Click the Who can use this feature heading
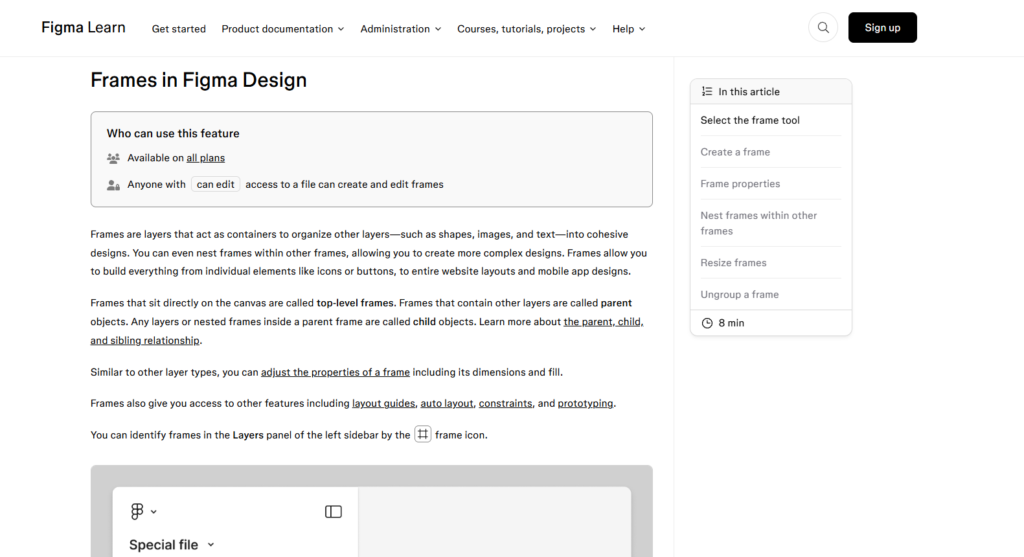 point(173,133)
